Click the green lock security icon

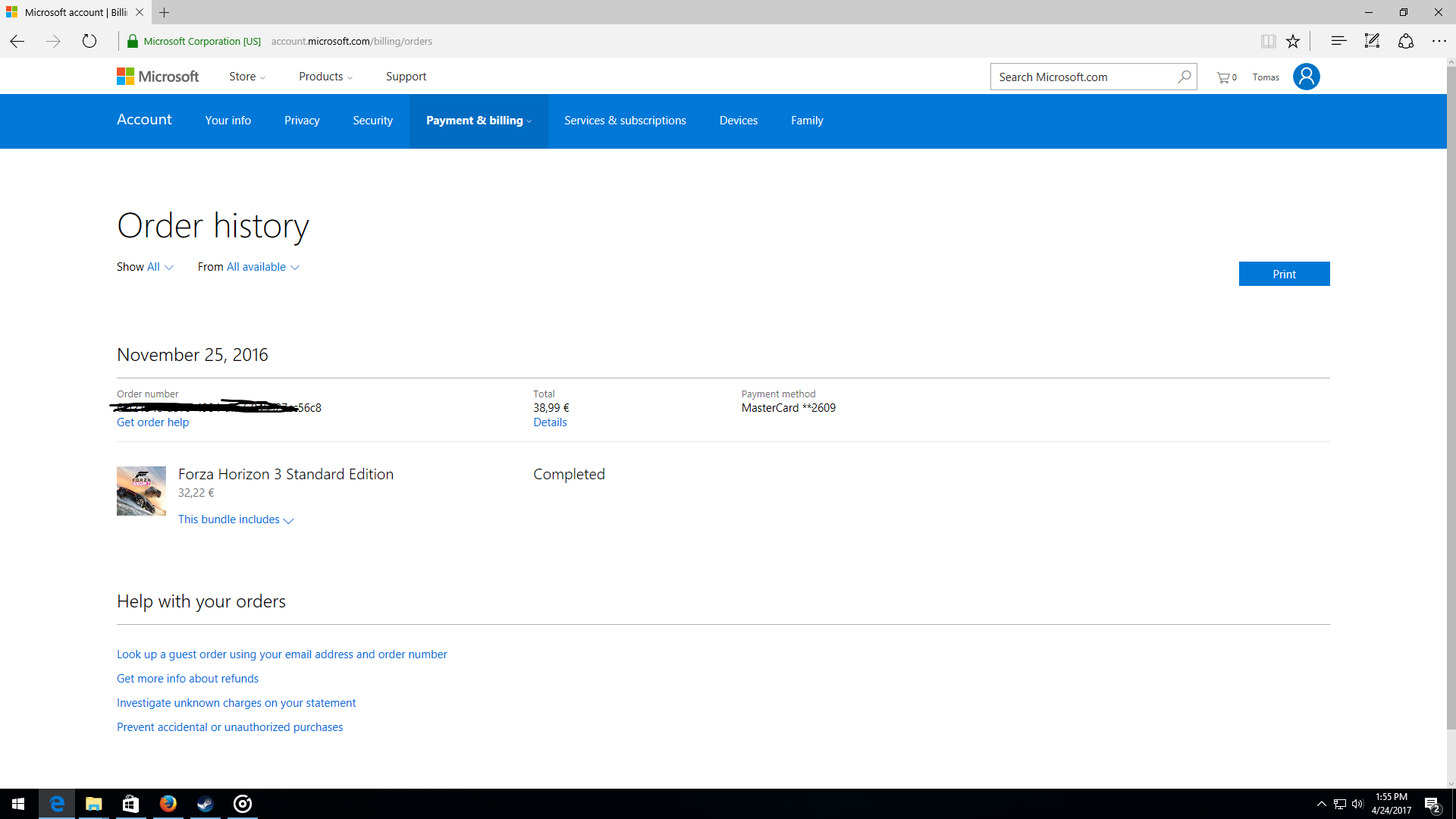[x=133, y=41]
